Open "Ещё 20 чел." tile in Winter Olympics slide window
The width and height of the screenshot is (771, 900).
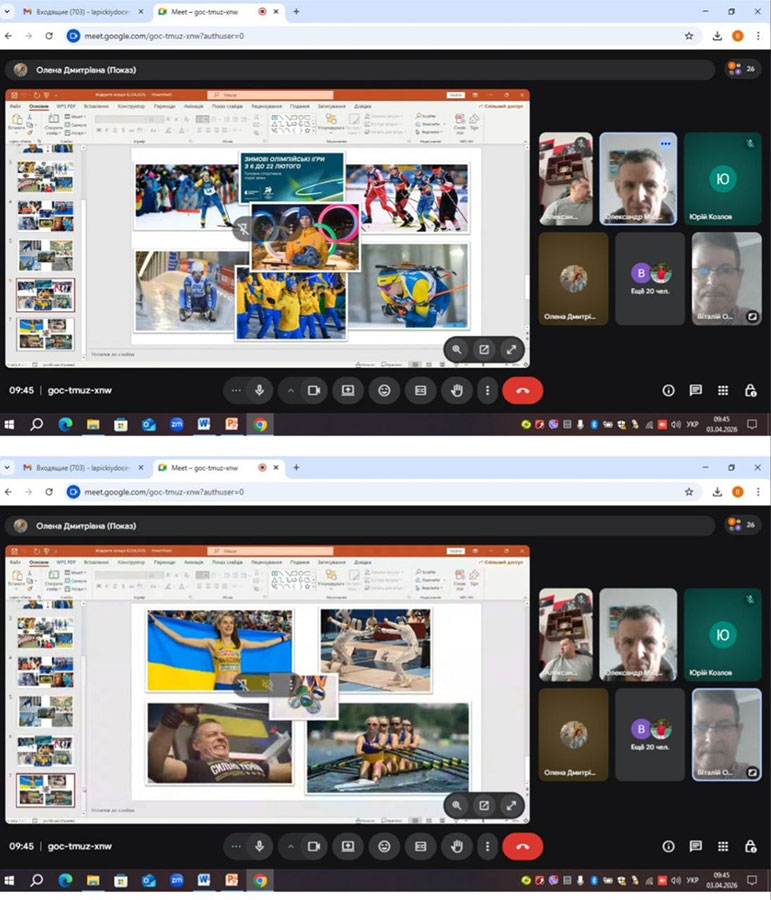[650, 278]
